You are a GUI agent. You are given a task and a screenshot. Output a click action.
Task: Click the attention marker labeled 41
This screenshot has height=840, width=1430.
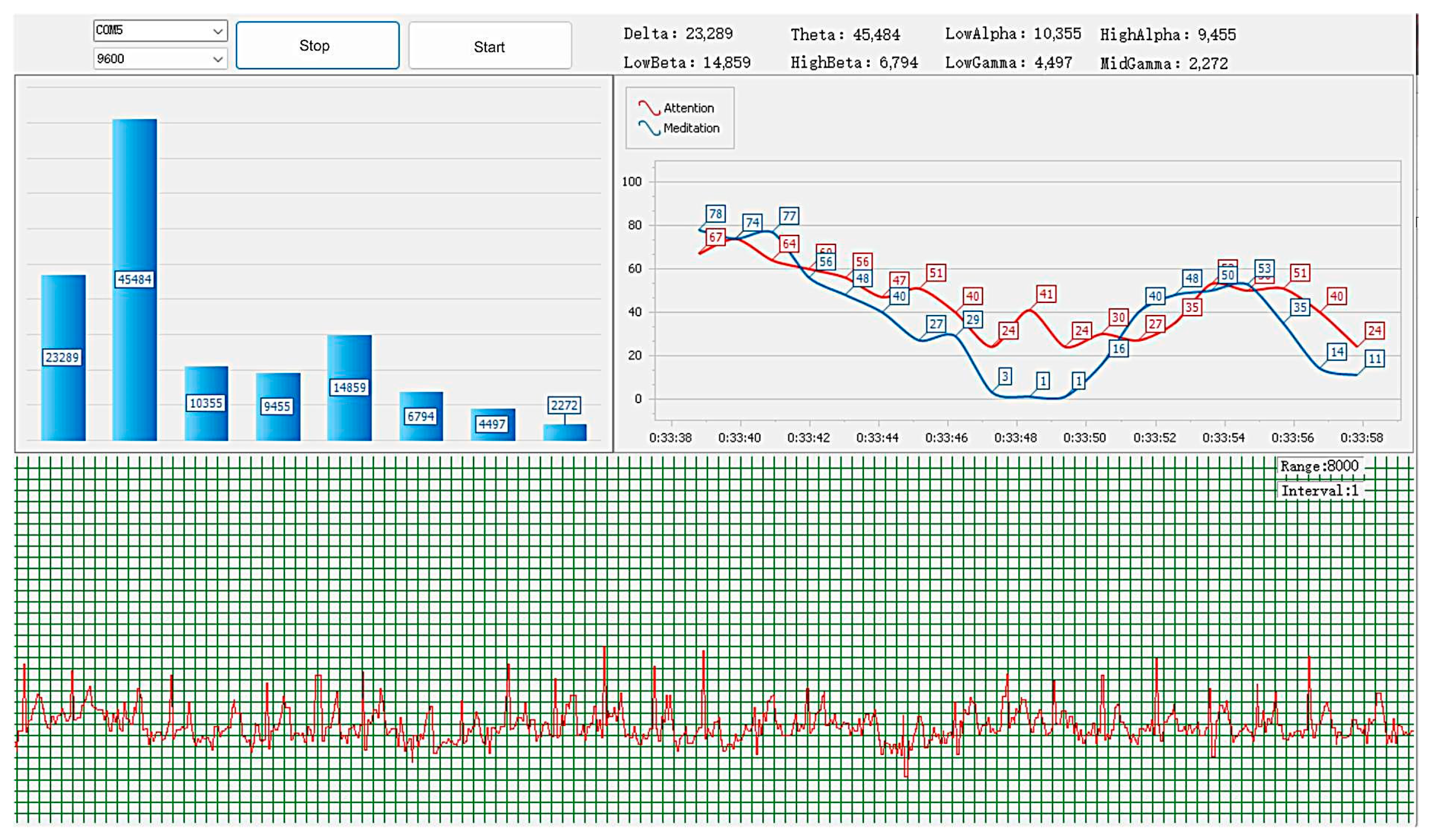pyautogui.click(x=1046, y=294)
